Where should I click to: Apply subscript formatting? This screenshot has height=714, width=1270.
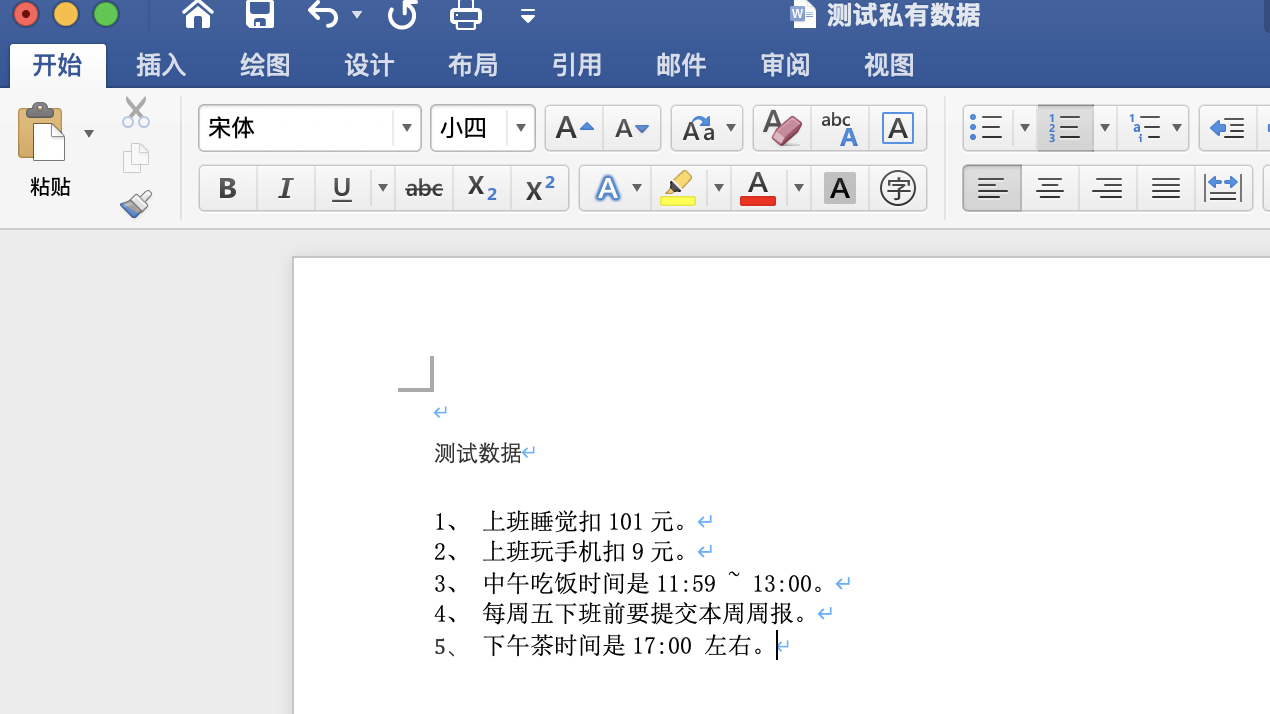click(x=481, y=188)
